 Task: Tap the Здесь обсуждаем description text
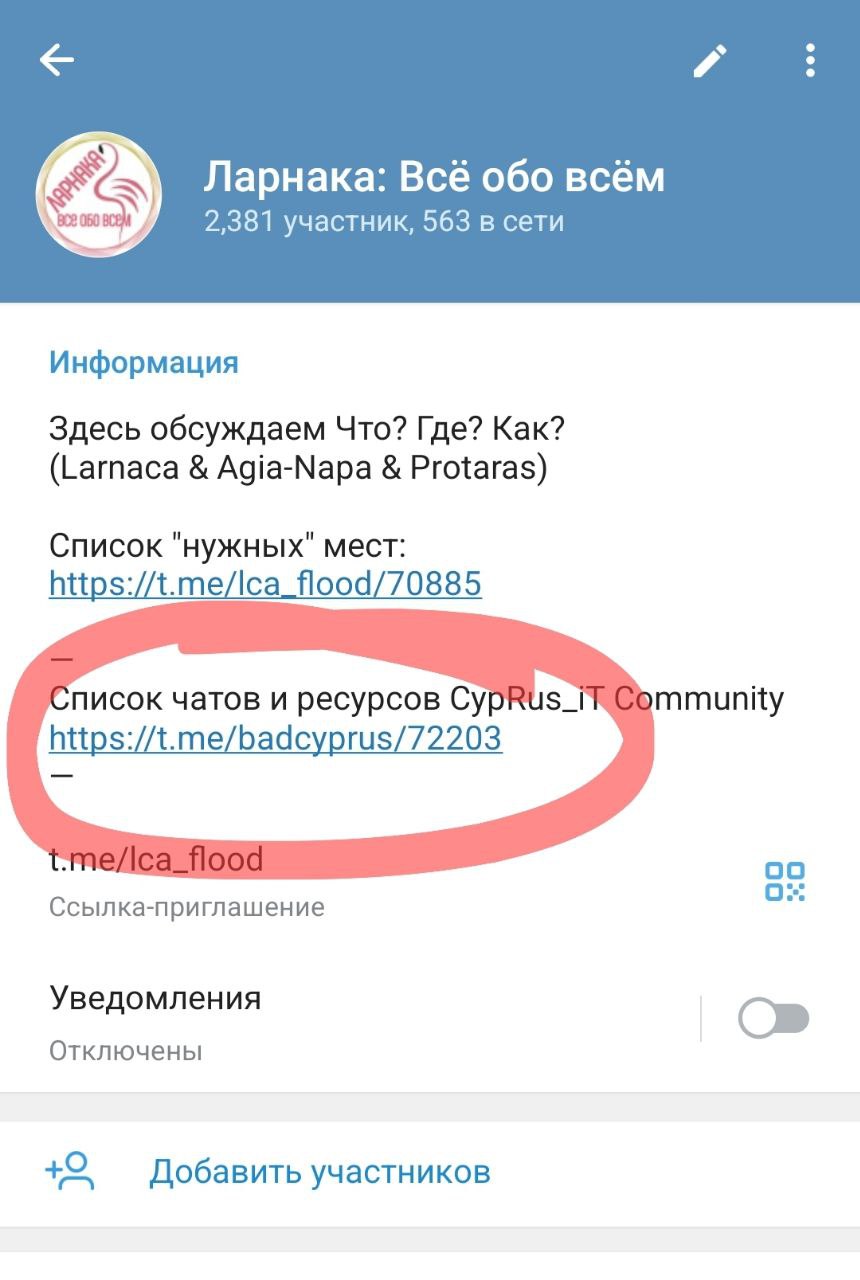click(x=307, y=449)
